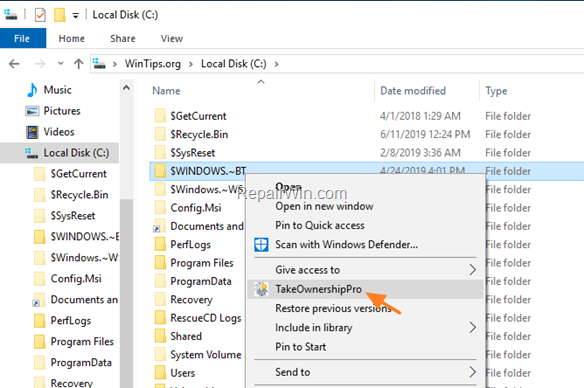The image size is (584, 388).
Task: Click the Documents and Settings shortcut icon
Action: click(159, 226)
